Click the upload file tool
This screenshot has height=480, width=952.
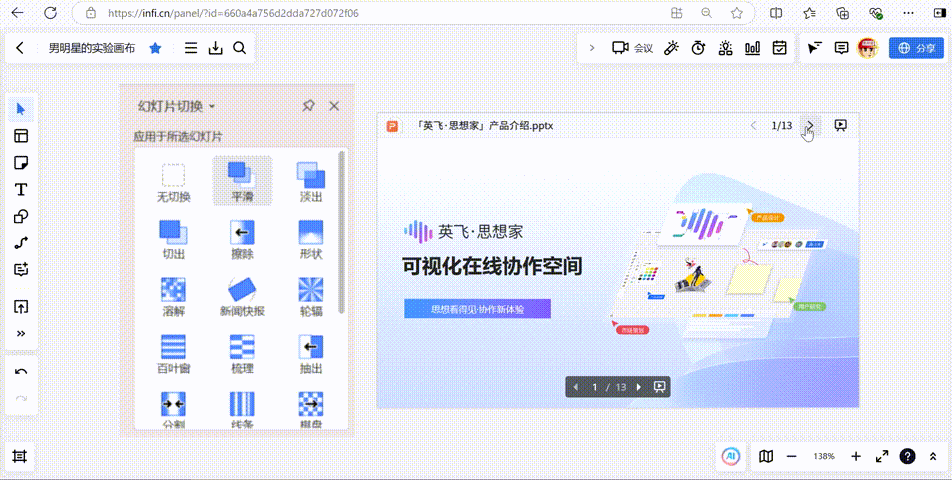pyautogui.click(x=21, y=306)
